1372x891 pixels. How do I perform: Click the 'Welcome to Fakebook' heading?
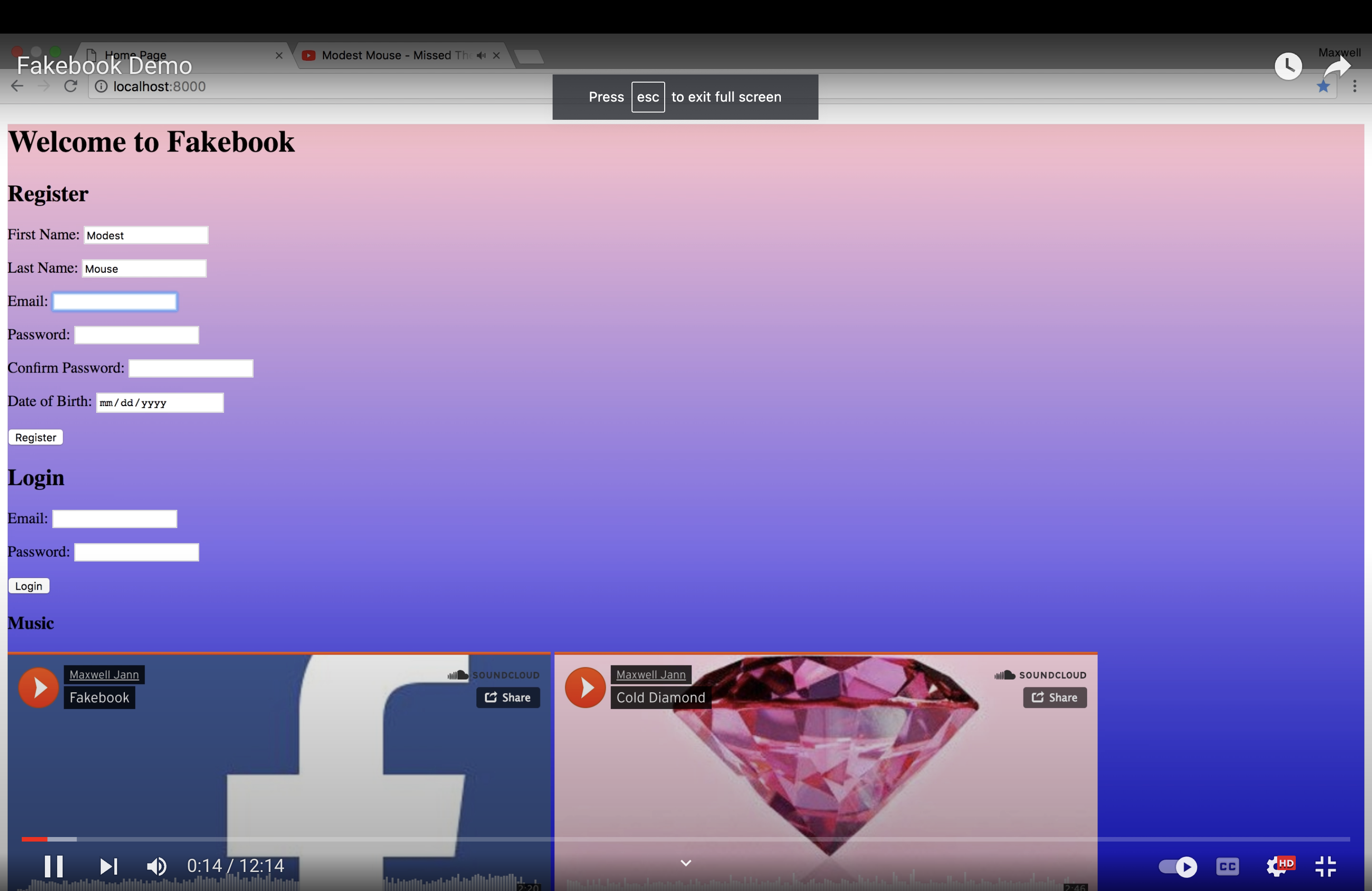(152, 142)
